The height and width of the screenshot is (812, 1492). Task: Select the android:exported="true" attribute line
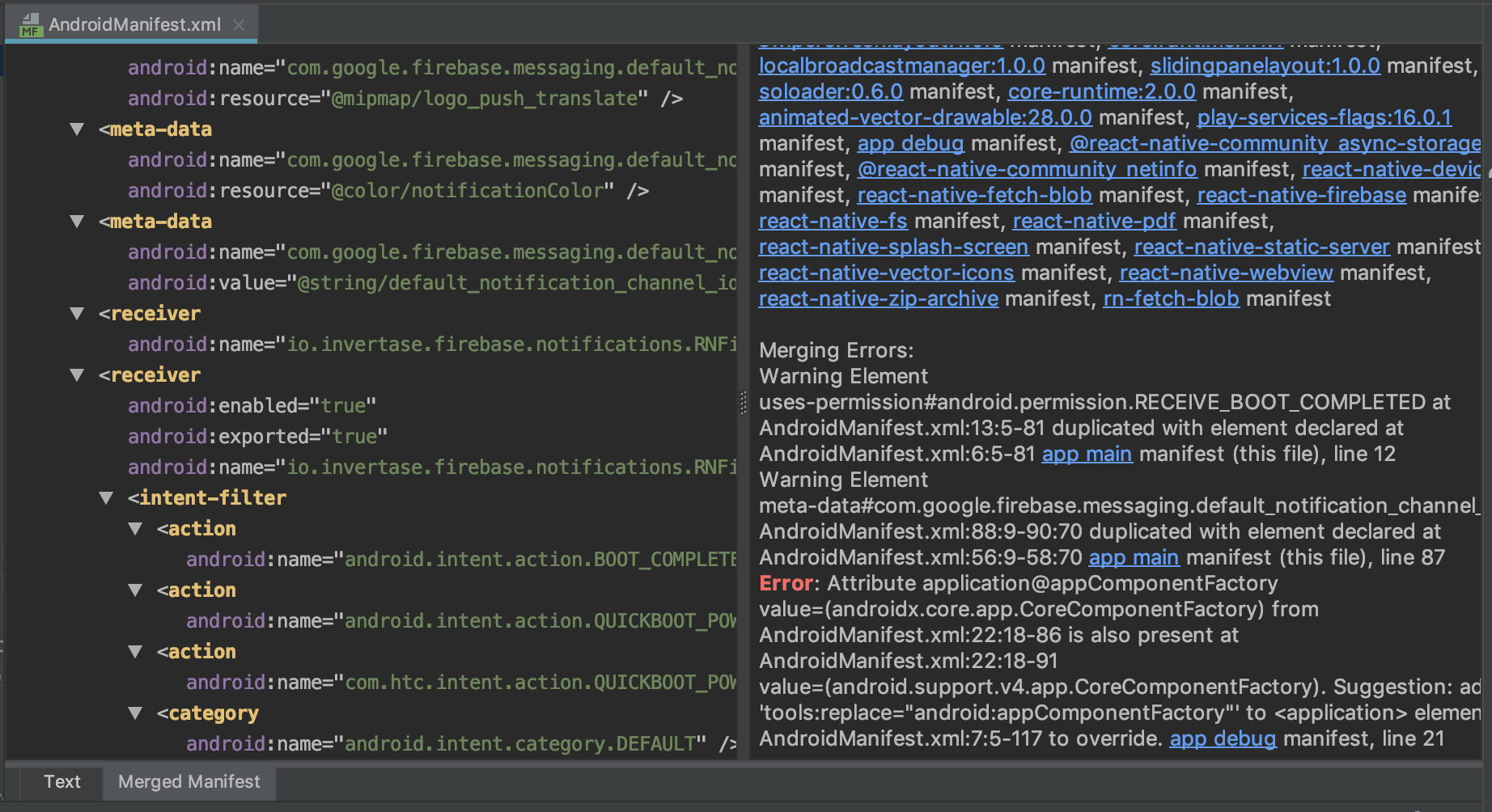coord(257,436)
